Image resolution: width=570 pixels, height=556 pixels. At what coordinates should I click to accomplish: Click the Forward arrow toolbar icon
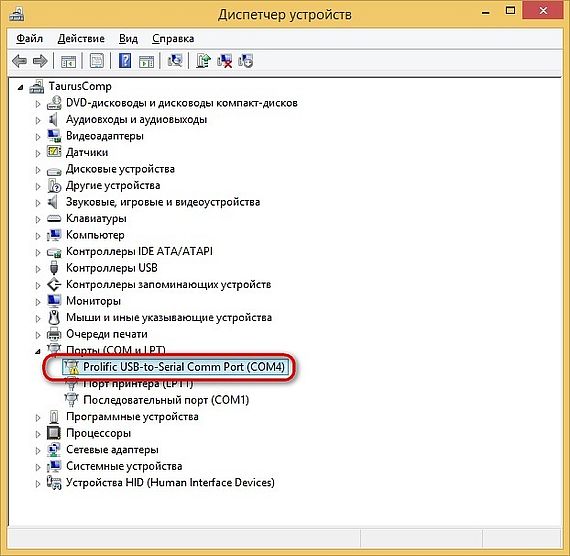click(40, 61)
